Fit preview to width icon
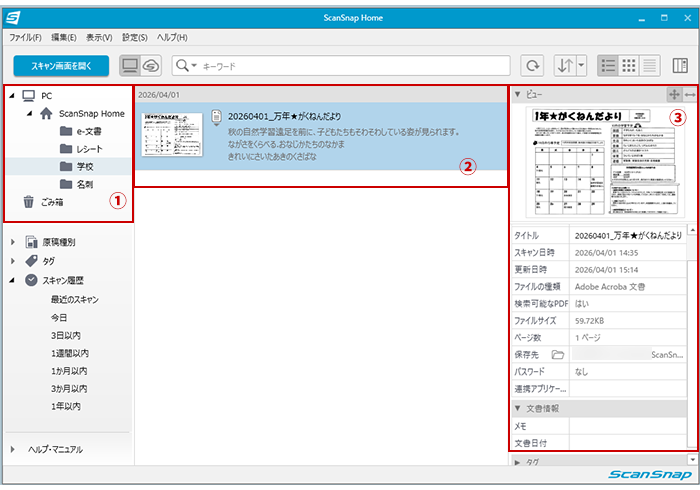Image resolution: width=700 pixels, height=490 pixels. point(690,95)
